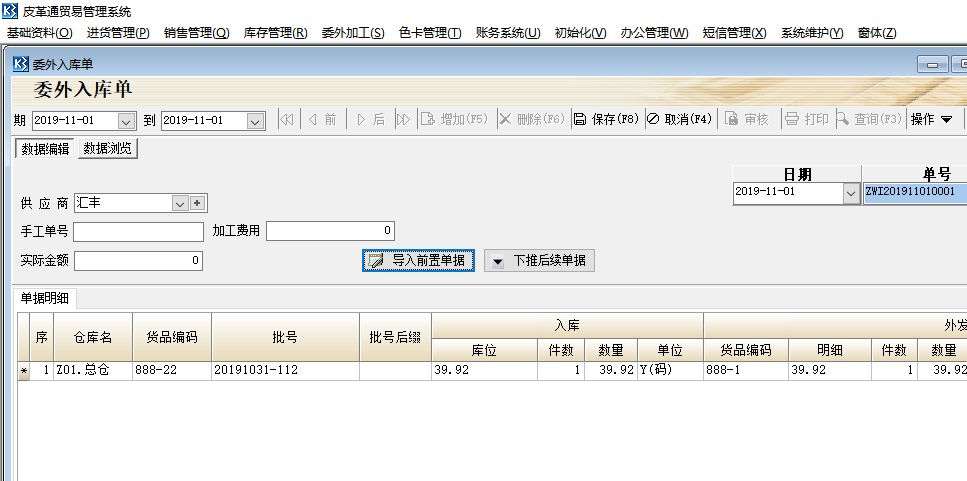Open the start date dropdown in the toolbar

pos(126,121)
